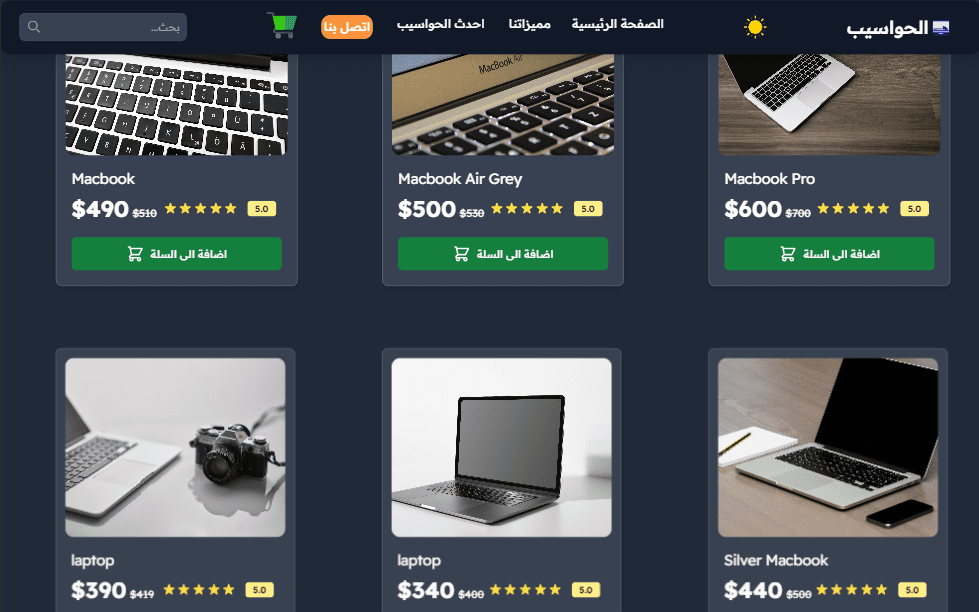
Task: Go to the مميزاتنا nav section
Action: (529, 24)
